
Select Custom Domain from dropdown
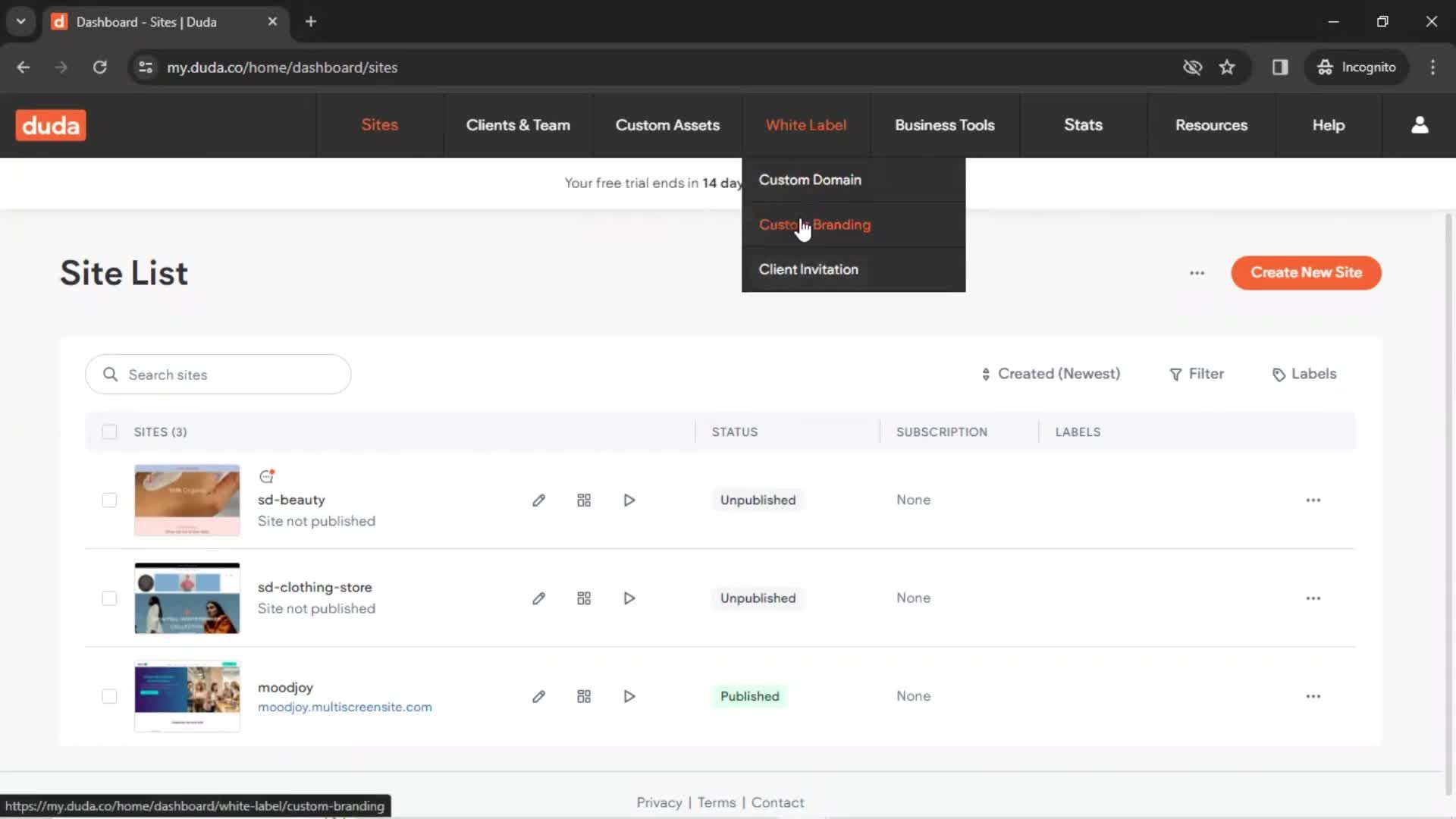(853, 180)
